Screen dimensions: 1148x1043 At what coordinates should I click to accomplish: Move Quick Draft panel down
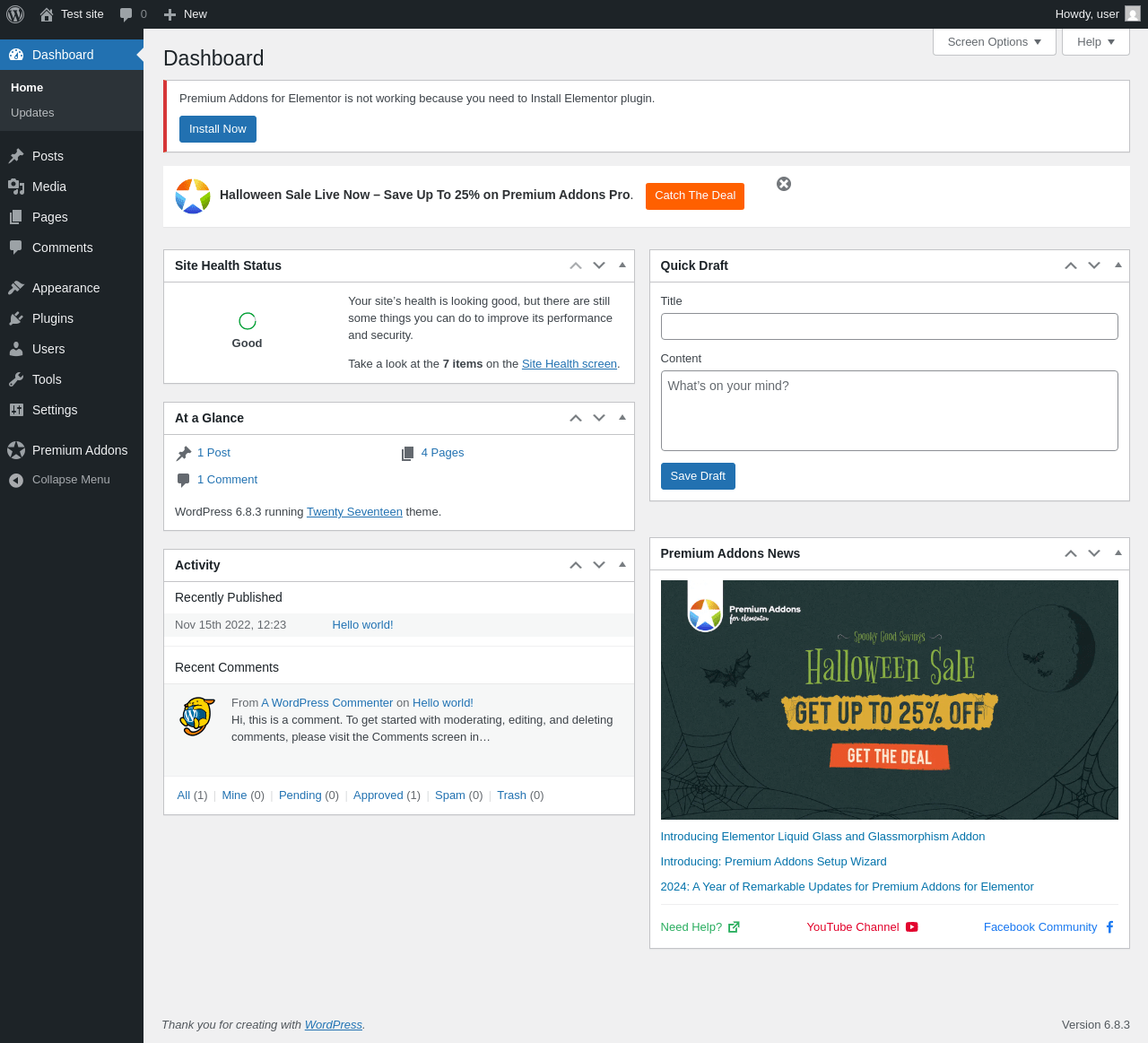pyautogui.click(x=1094, y=265)
